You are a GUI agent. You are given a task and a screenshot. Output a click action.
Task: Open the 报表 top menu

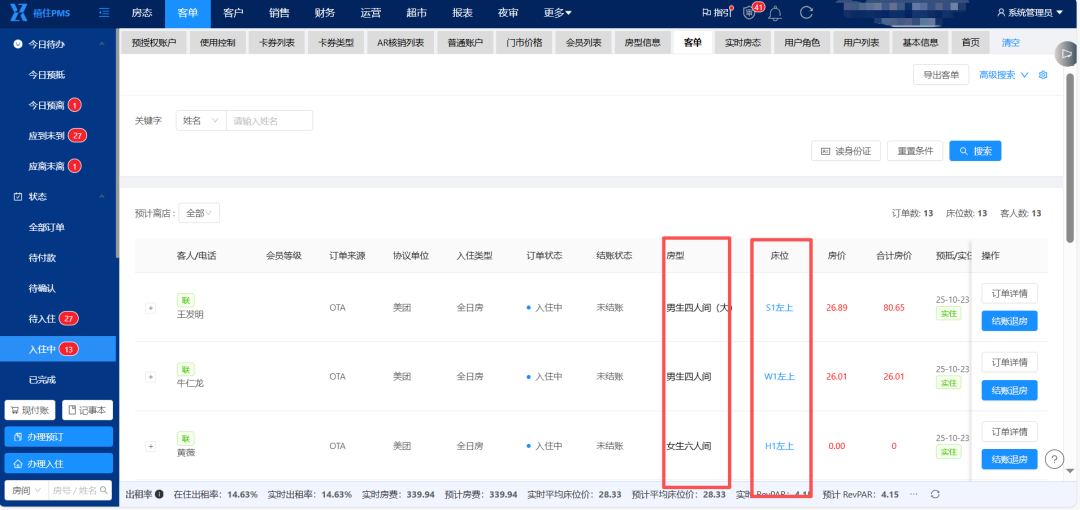[463, 12]
